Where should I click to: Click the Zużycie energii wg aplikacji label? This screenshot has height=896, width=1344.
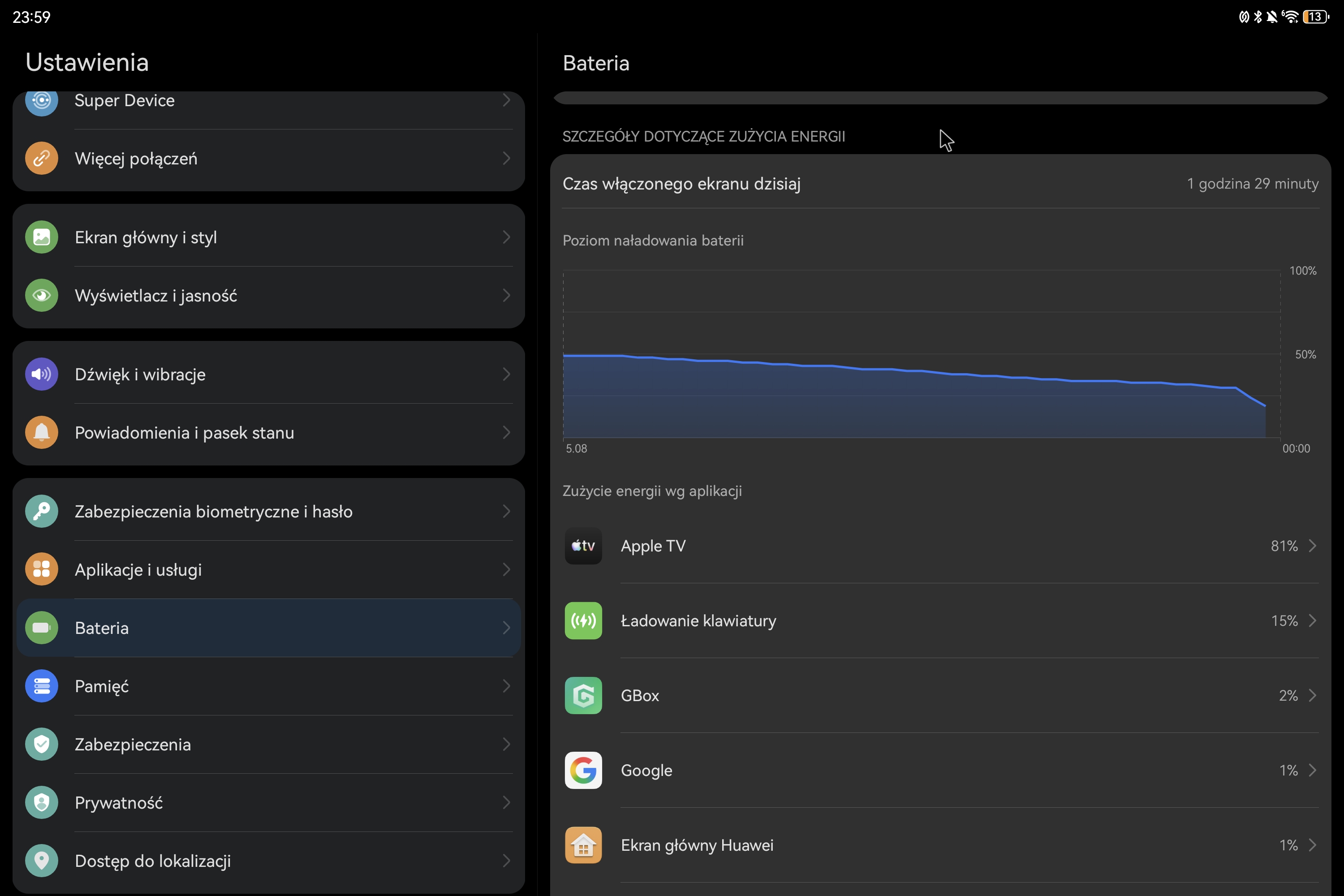click(652, 491)
